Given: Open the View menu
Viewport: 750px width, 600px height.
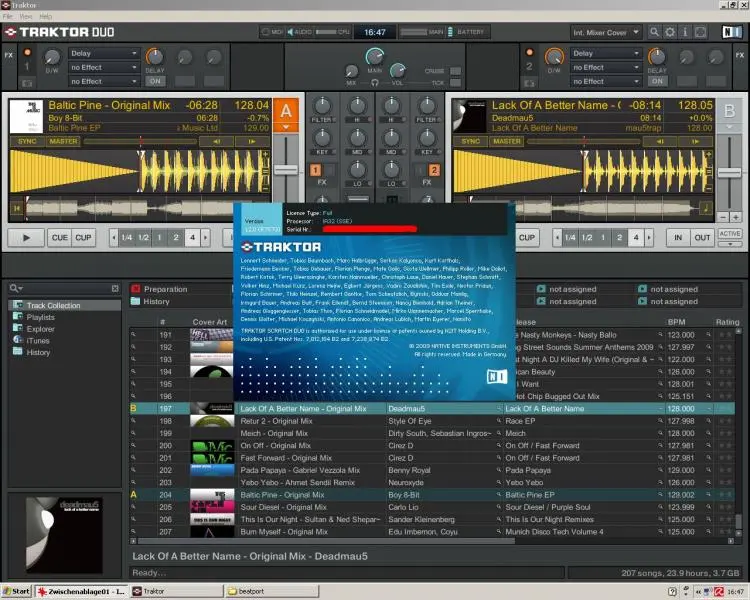Looking at the screenshot, I should pyautogui.click(x=25, y=18).
